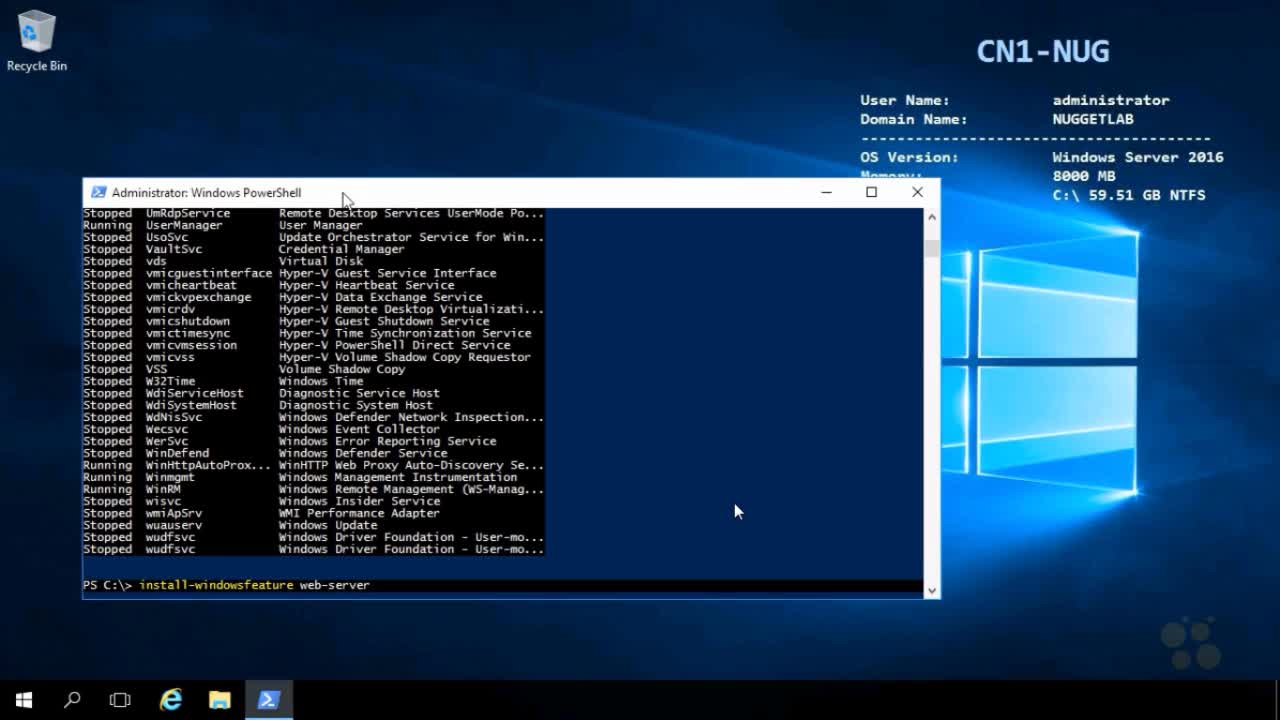Click the 'NUGGETLAB' domain name text
This screenshot has width=1280, height=720.
[x=1093, y=119]
